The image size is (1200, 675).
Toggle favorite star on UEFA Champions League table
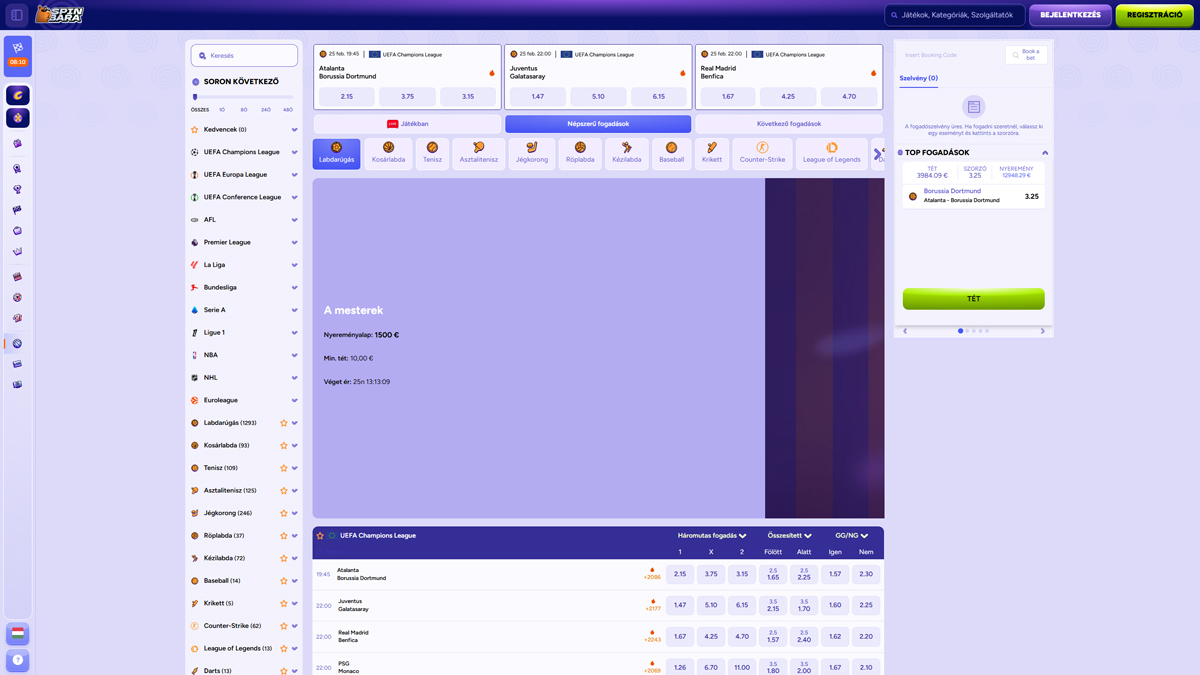tap(320, 536)
